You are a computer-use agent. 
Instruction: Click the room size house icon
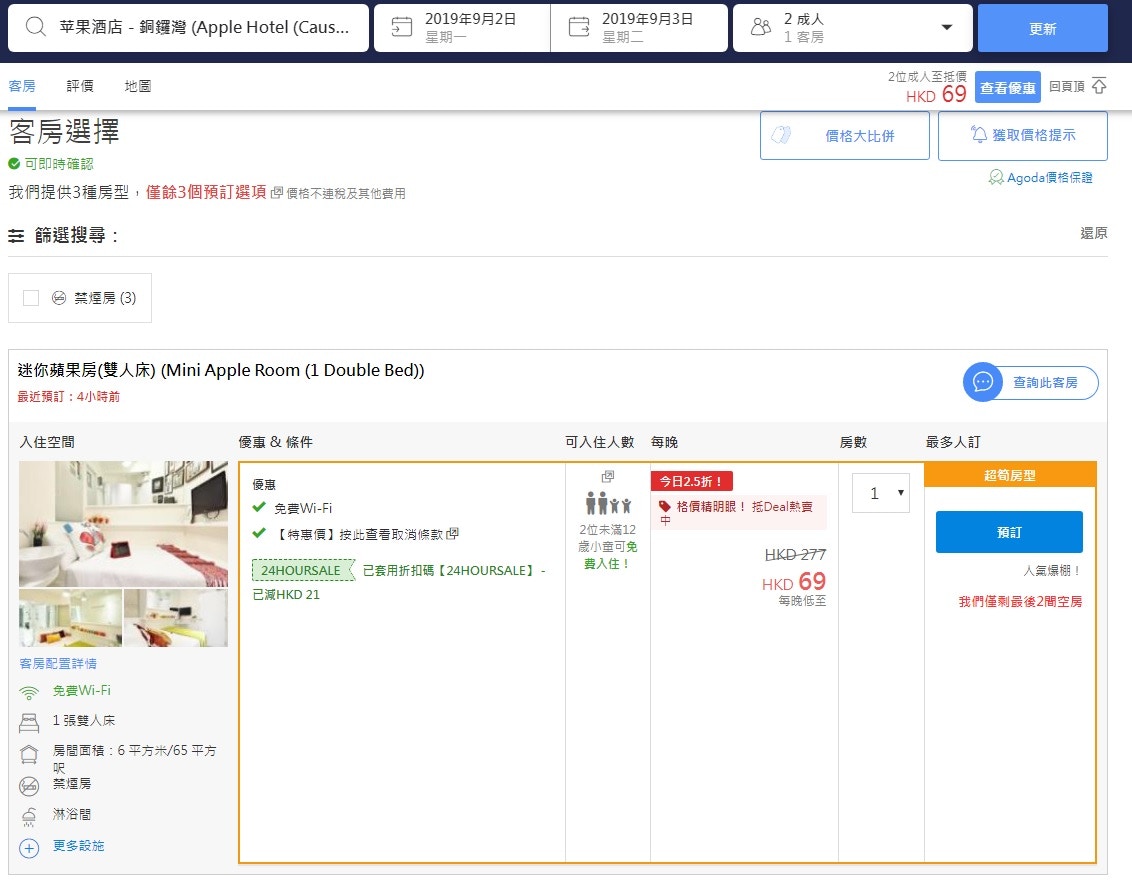(x=29, y=754)
